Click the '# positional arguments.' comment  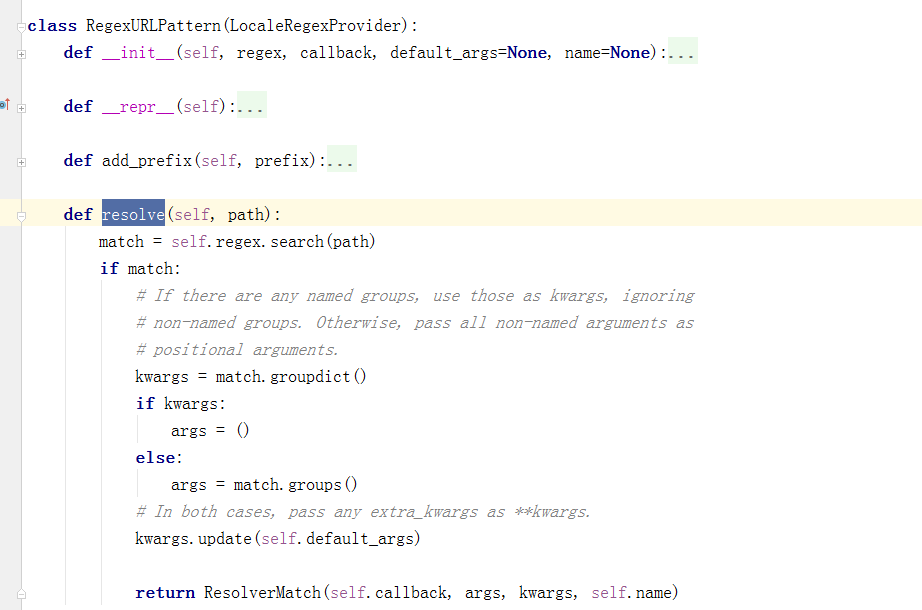(237, 350)
